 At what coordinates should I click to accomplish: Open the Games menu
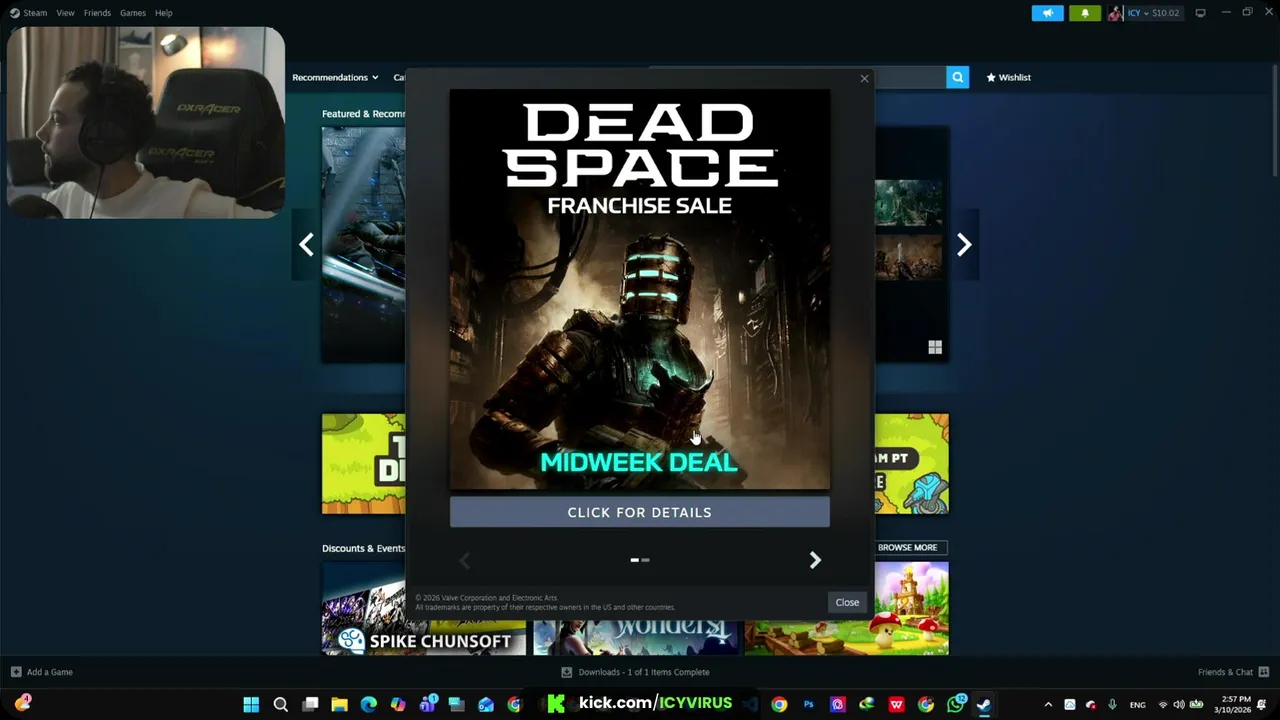pos(132,13)
